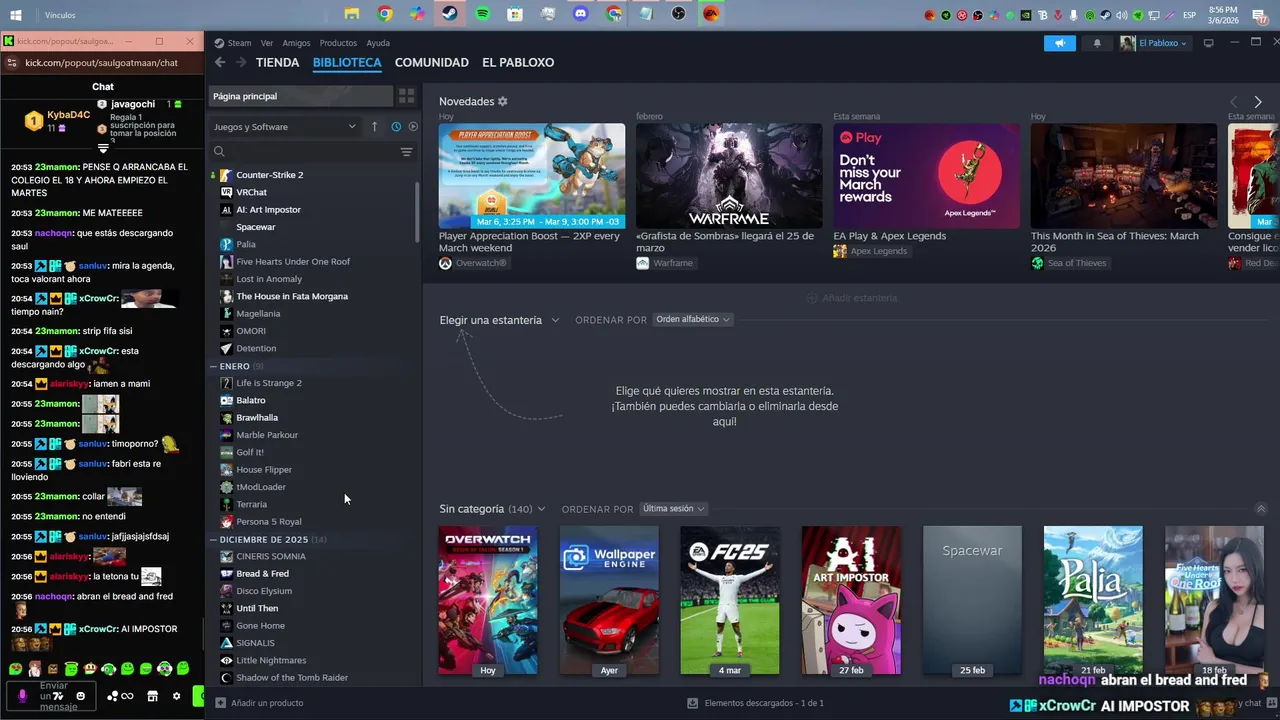Click purple microphone icon in chat box
This screenshot has width=1280, height=720.
pos(23,696)
